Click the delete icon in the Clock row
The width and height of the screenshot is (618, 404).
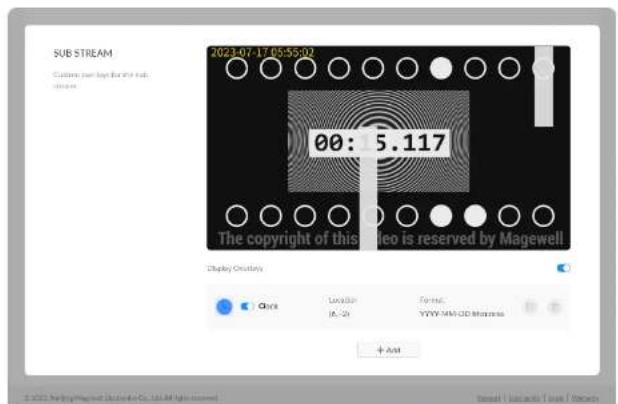(x=554, y=307)
